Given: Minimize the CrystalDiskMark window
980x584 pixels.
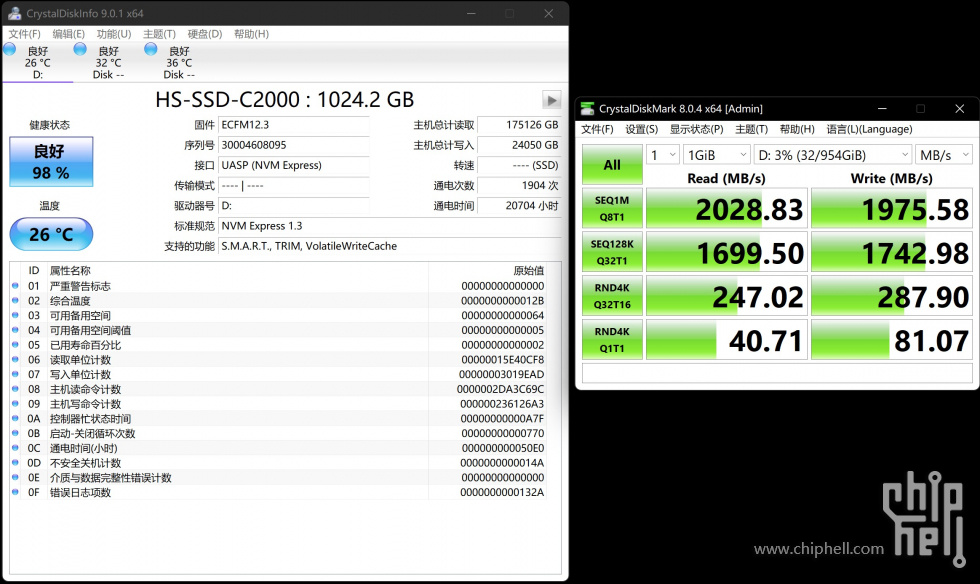Looking at the screenshot, I should point(882,109).
